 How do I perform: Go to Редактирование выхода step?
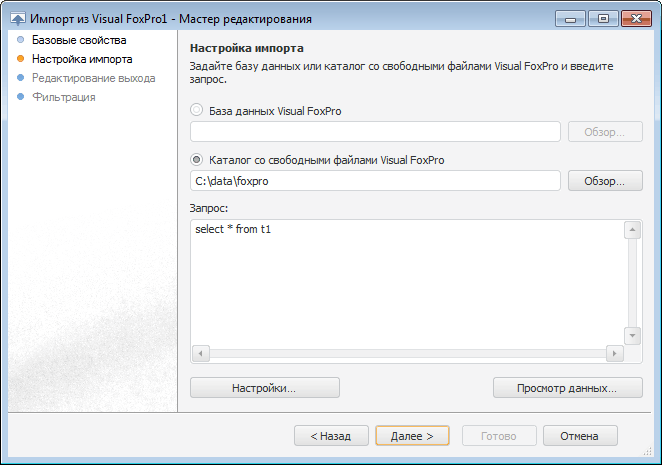click(x=93, y=78)
